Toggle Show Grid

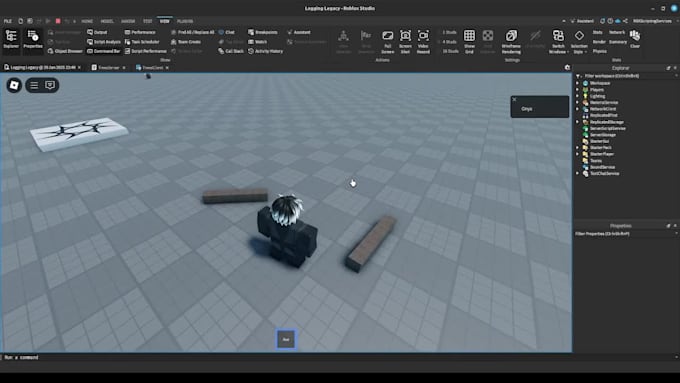tap(469, 42)
